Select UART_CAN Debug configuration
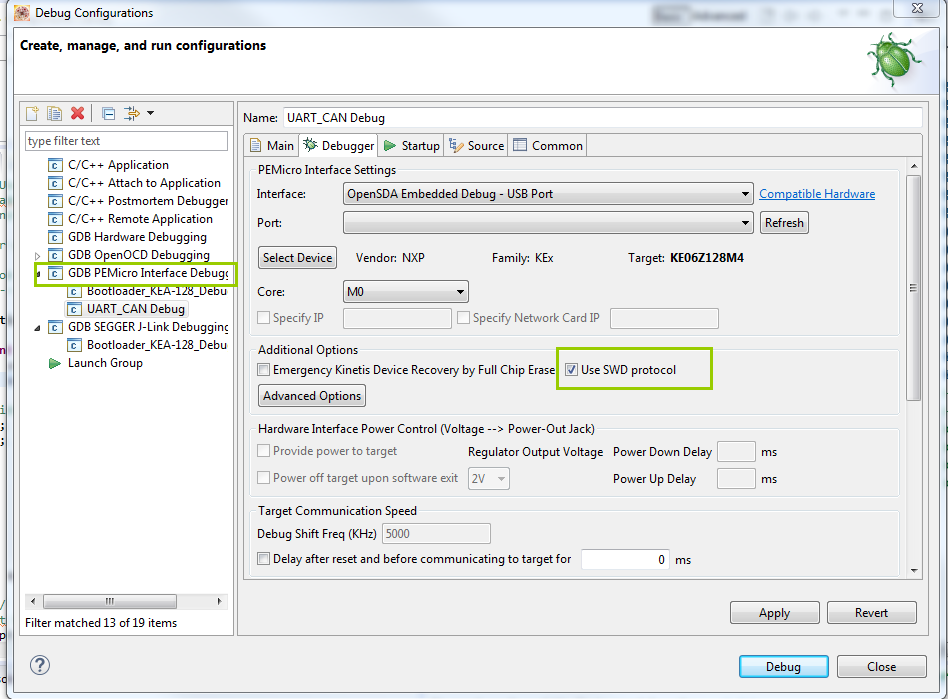948x699 pixels. point(135,309)
